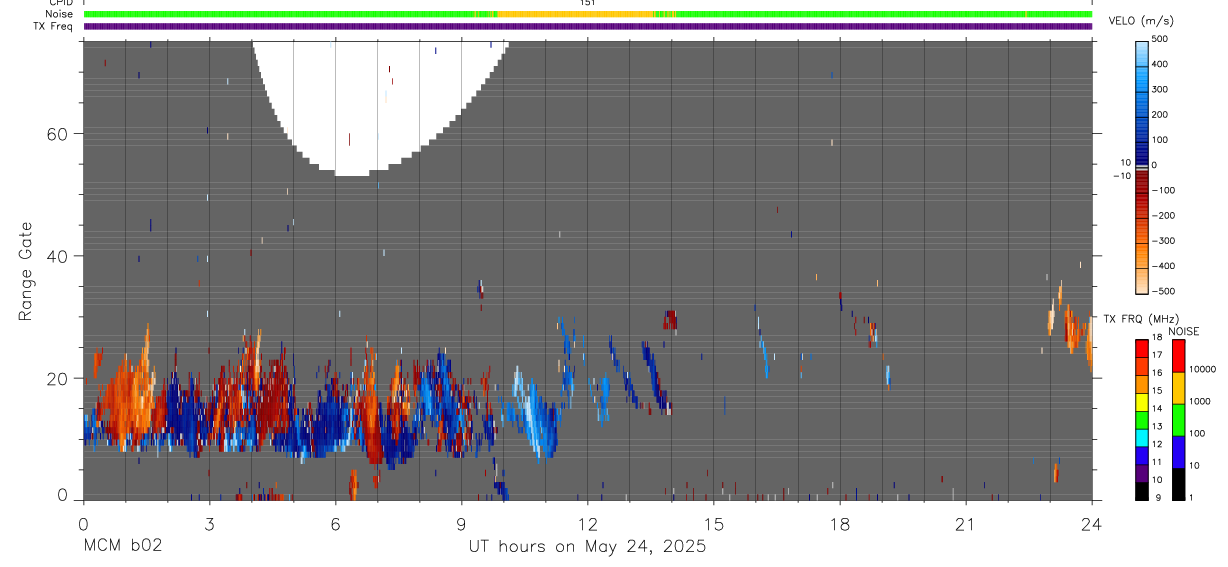Select the orange segment of the Noise bar

click(x=576, y=14)
